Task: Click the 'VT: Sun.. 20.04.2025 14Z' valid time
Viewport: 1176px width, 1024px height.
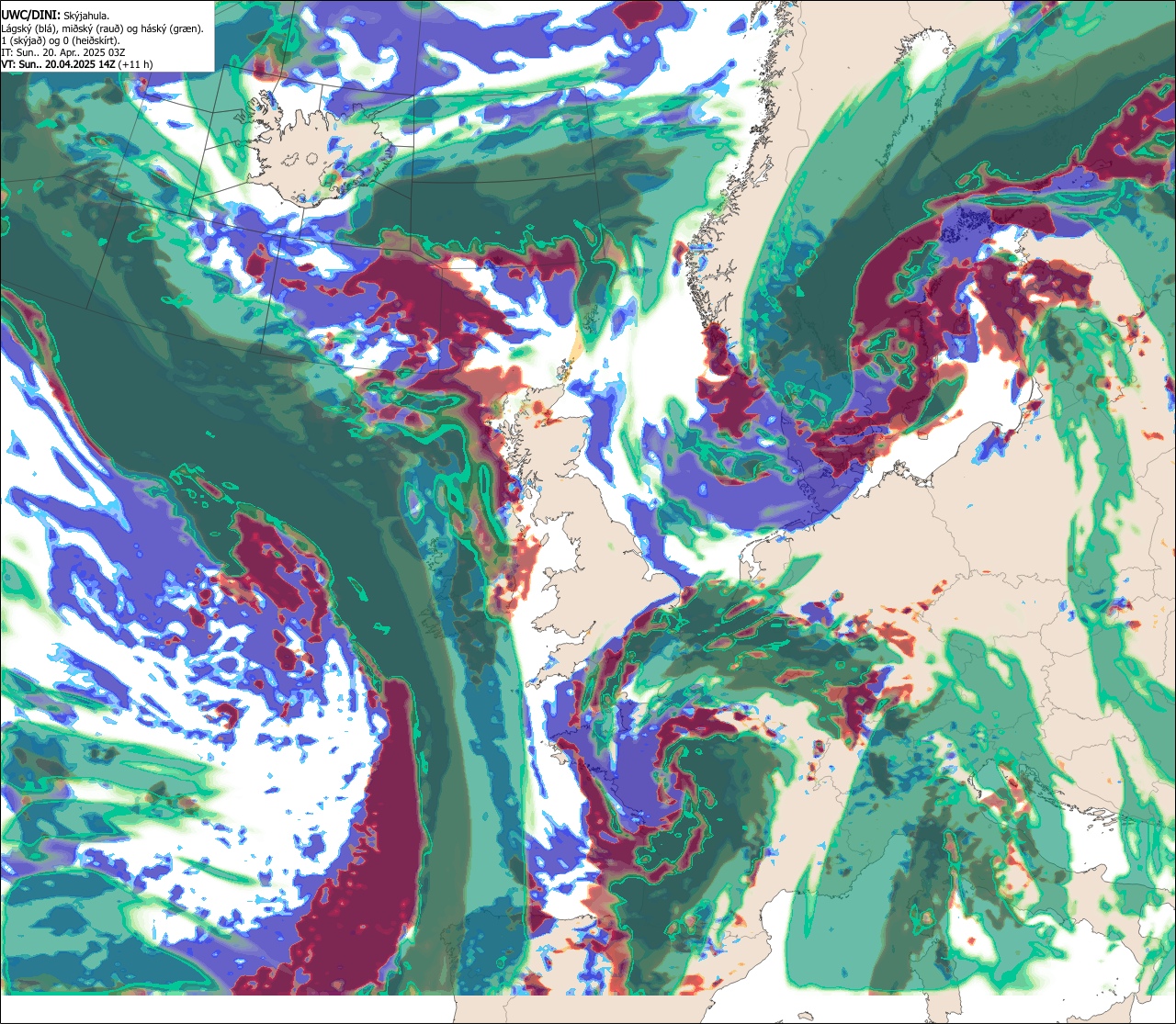Action: click(x=58, y=64)
